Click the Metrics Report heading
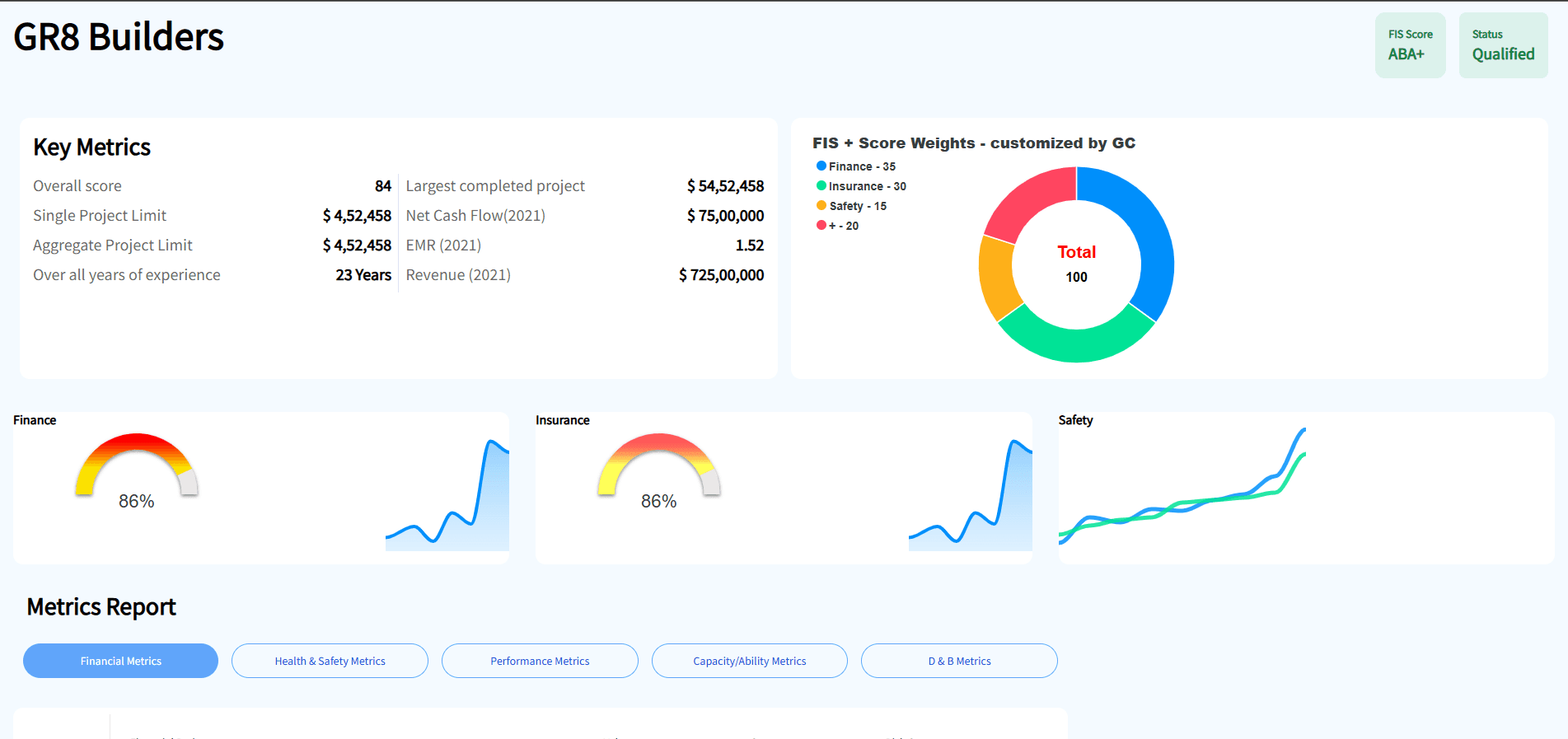 101,607
